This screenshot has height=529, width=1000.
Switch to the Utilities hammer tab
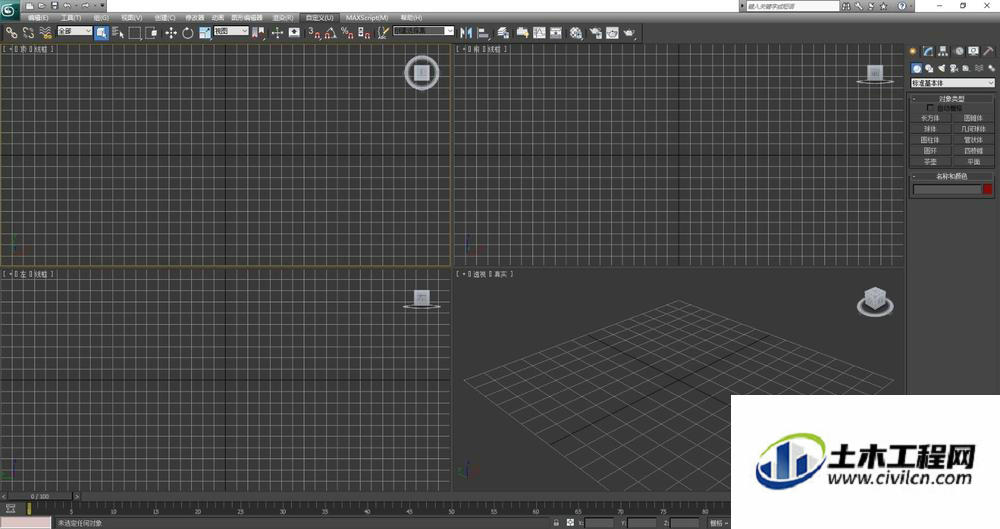[989, 51]
